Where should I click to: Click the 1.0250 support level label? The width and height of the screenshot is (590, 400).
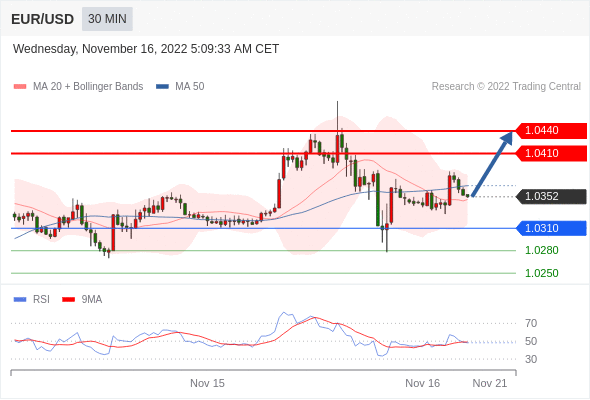tap(541, 273)
